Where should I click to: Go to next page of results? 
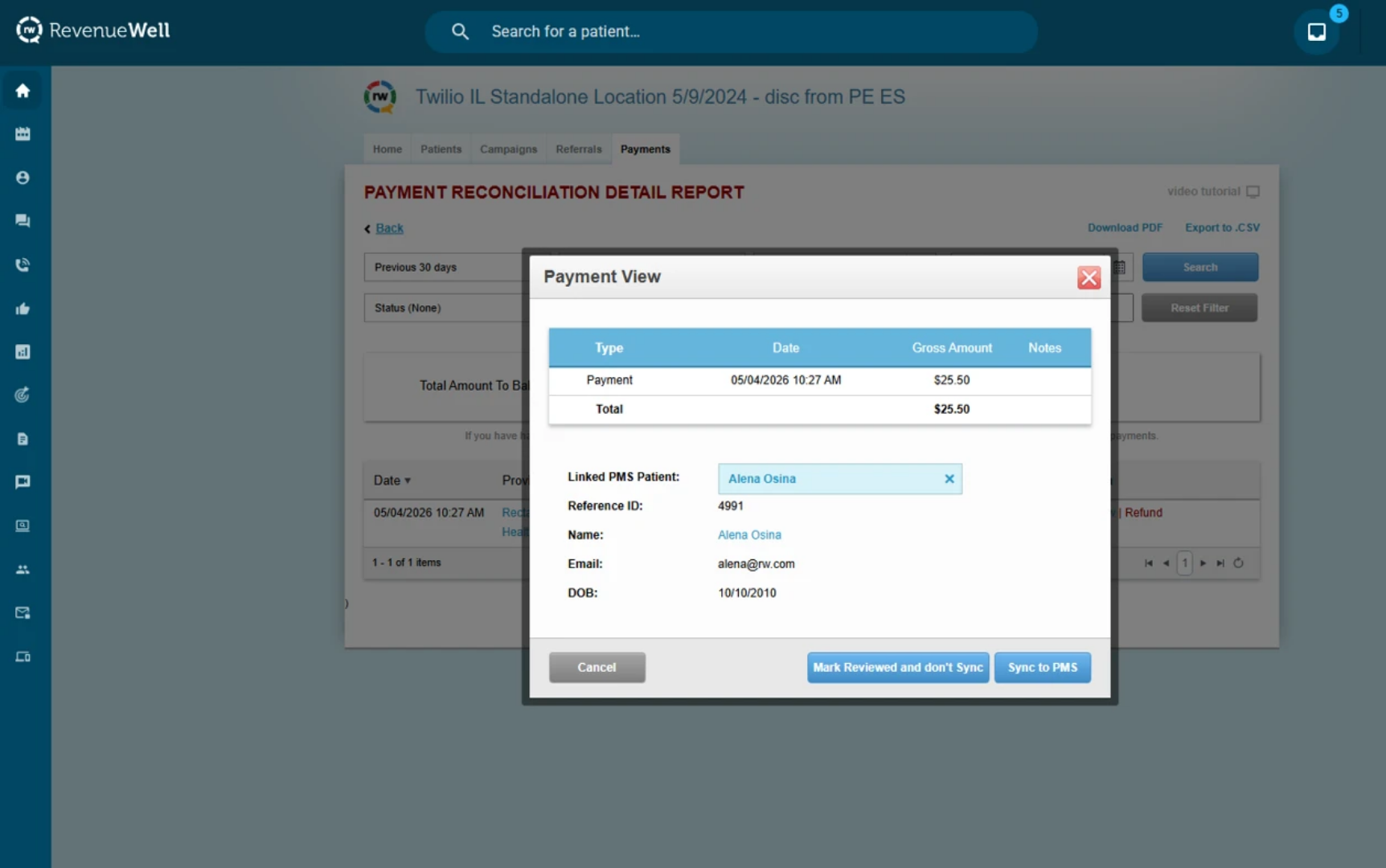point(1204,563)
